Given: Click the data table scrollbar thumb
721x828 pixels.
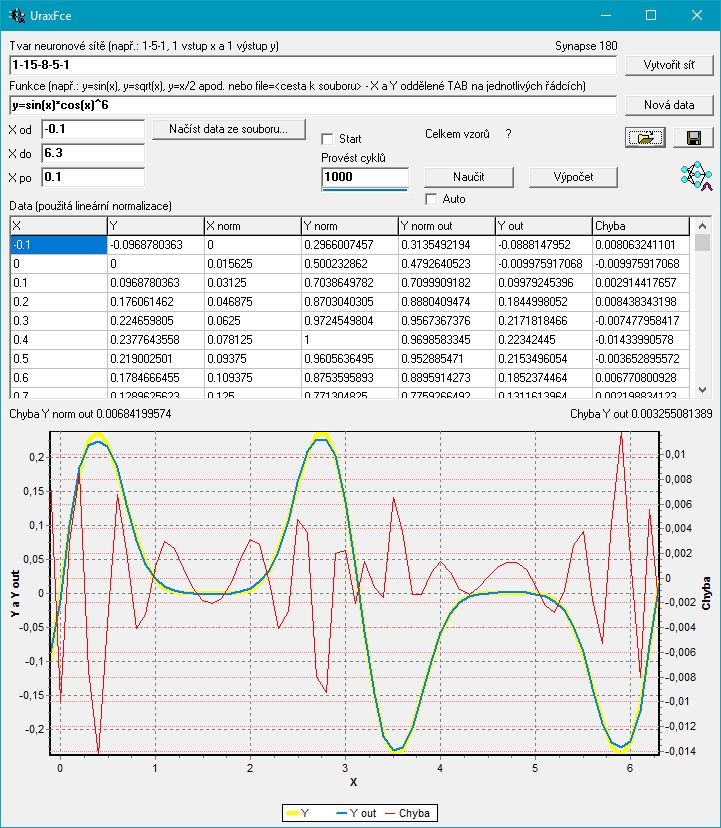Looking at the screenshot, I should [702, 243].
